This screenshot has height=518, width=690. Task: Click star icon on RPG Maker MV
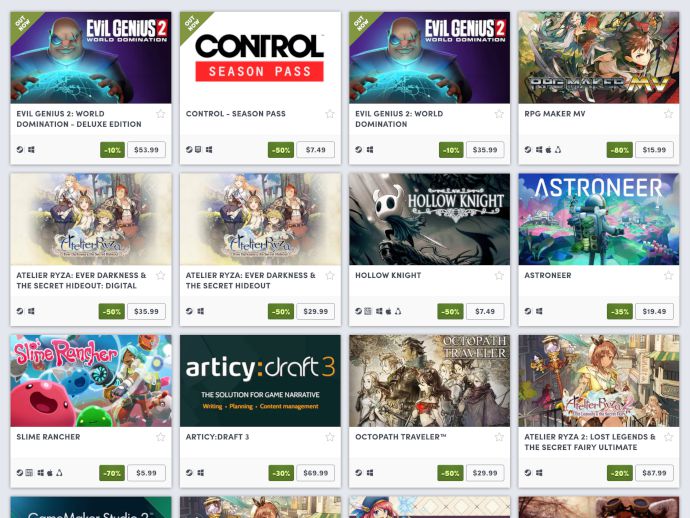pyautogui.click(x=668, y=114)
